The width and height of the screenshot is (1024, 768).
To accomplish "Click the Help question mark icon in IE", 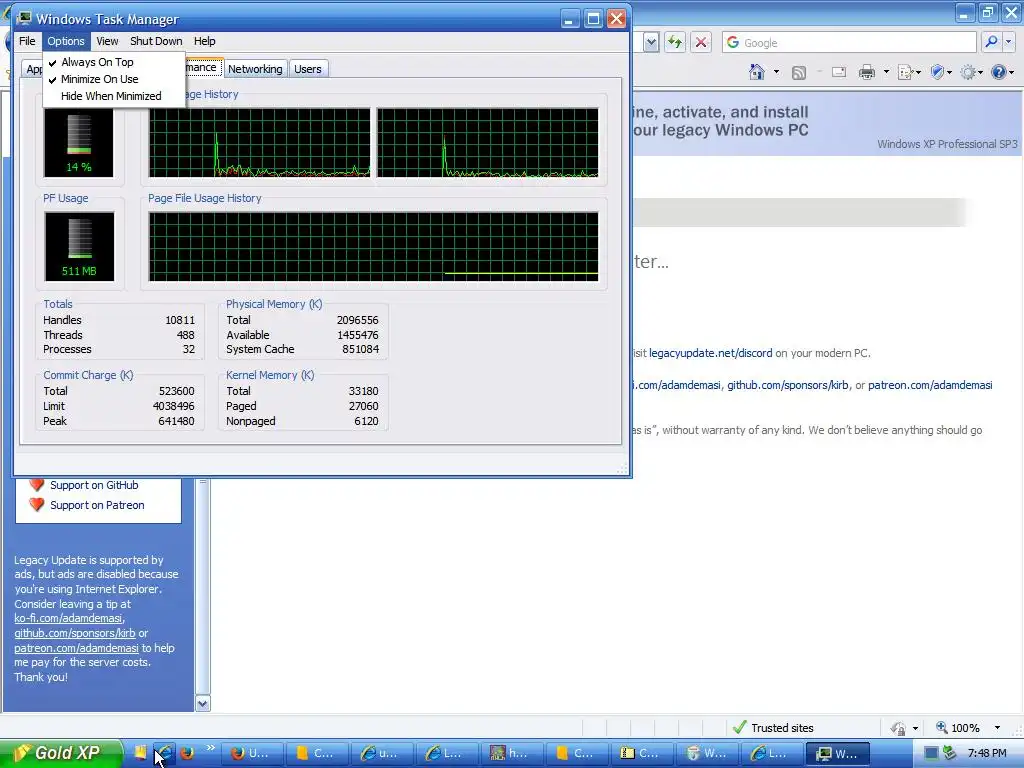I will click(x=999, y=72).
